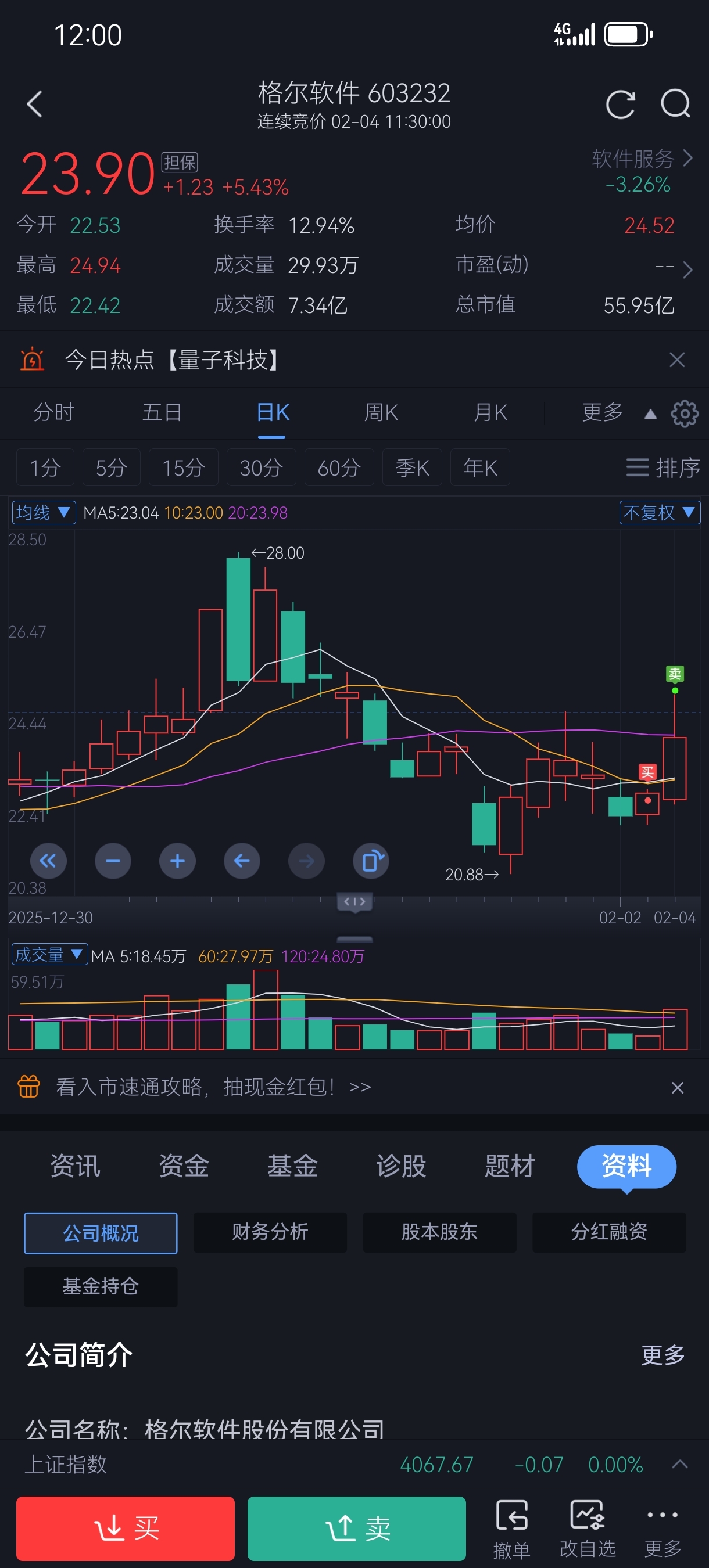
Task: Select 60分 period option
Action: (x=339, y=467)
